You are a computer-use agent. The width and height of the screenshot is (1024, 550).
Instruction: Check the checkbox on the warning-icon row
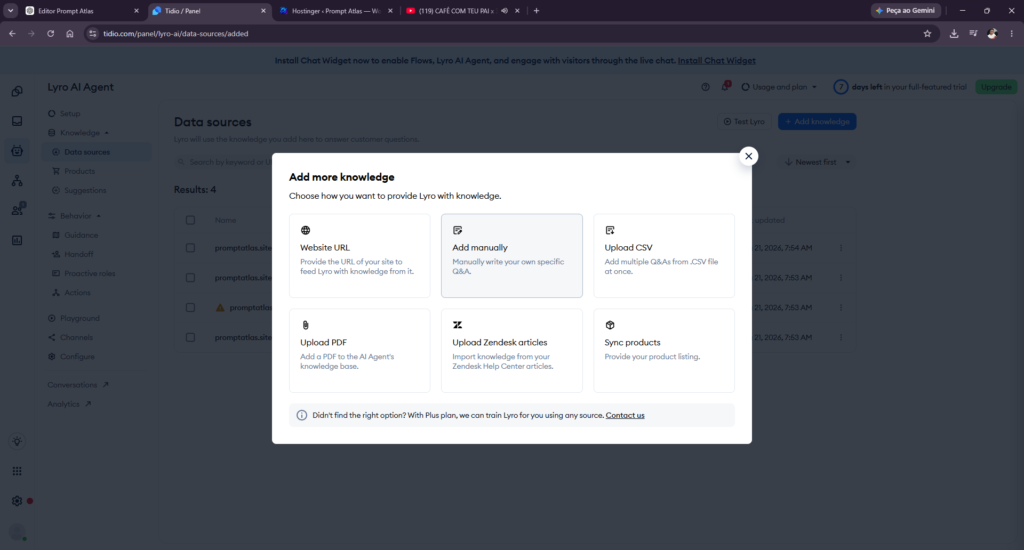[190, 308]
